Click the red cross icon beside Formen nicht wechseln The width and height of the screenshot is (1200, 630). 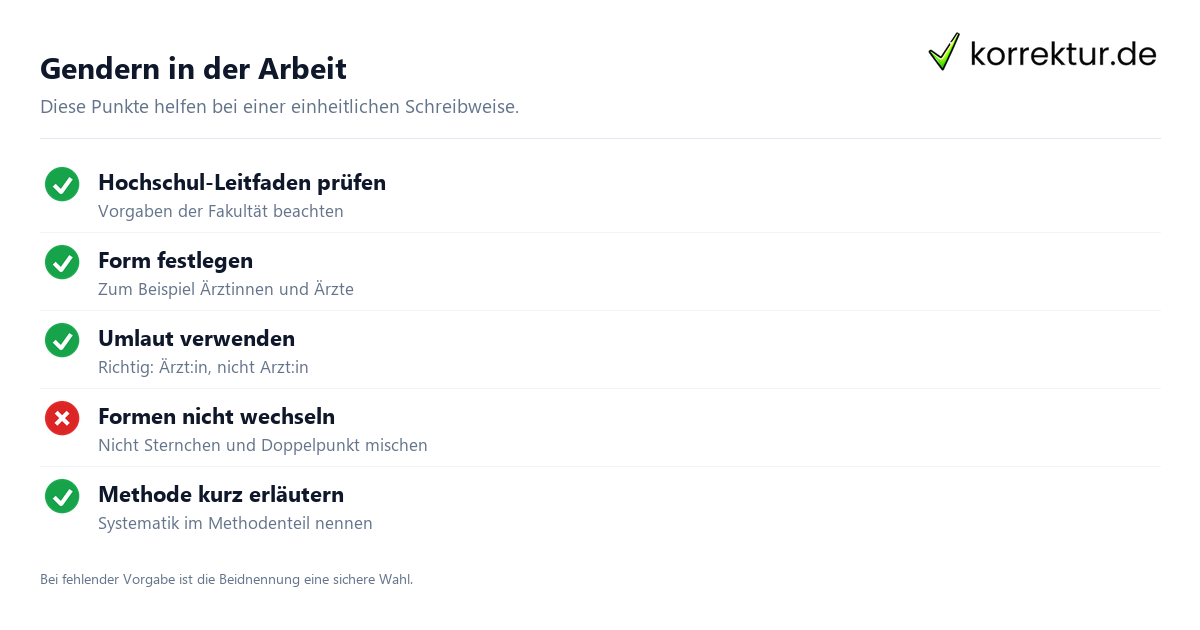click(62, 418)
